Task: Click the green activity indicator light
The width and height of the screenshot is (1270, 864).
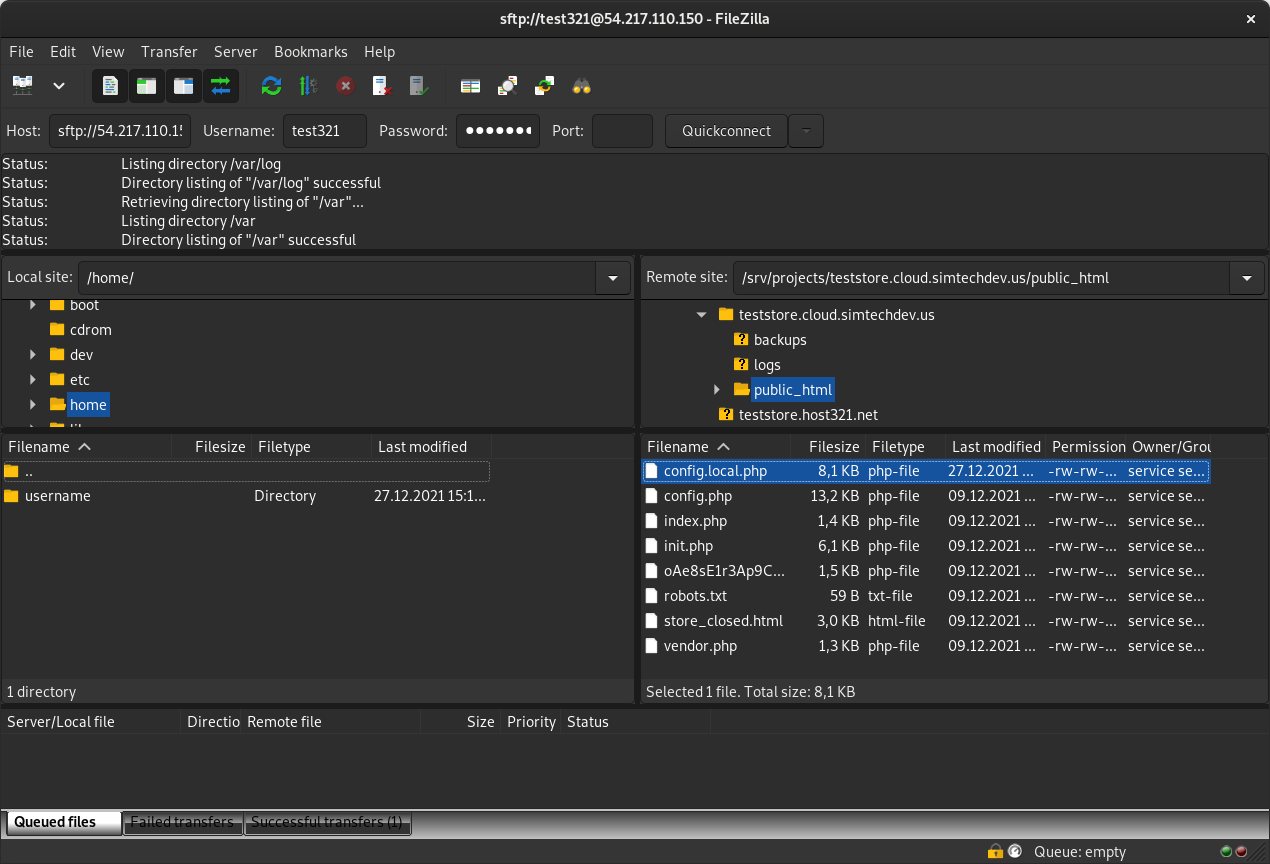Action: coord(1226,852)
